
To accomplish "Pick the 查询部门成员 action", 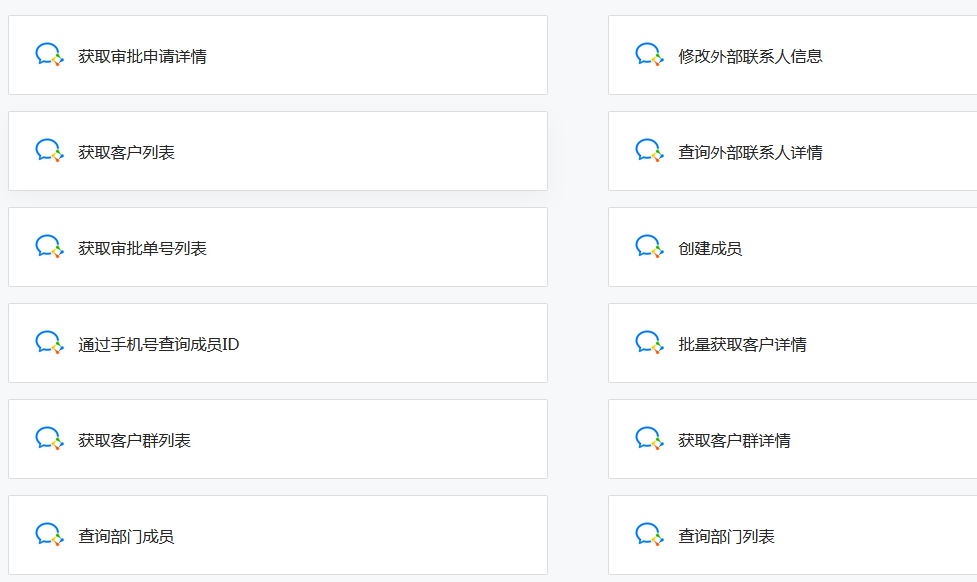I will coord(278,535).
